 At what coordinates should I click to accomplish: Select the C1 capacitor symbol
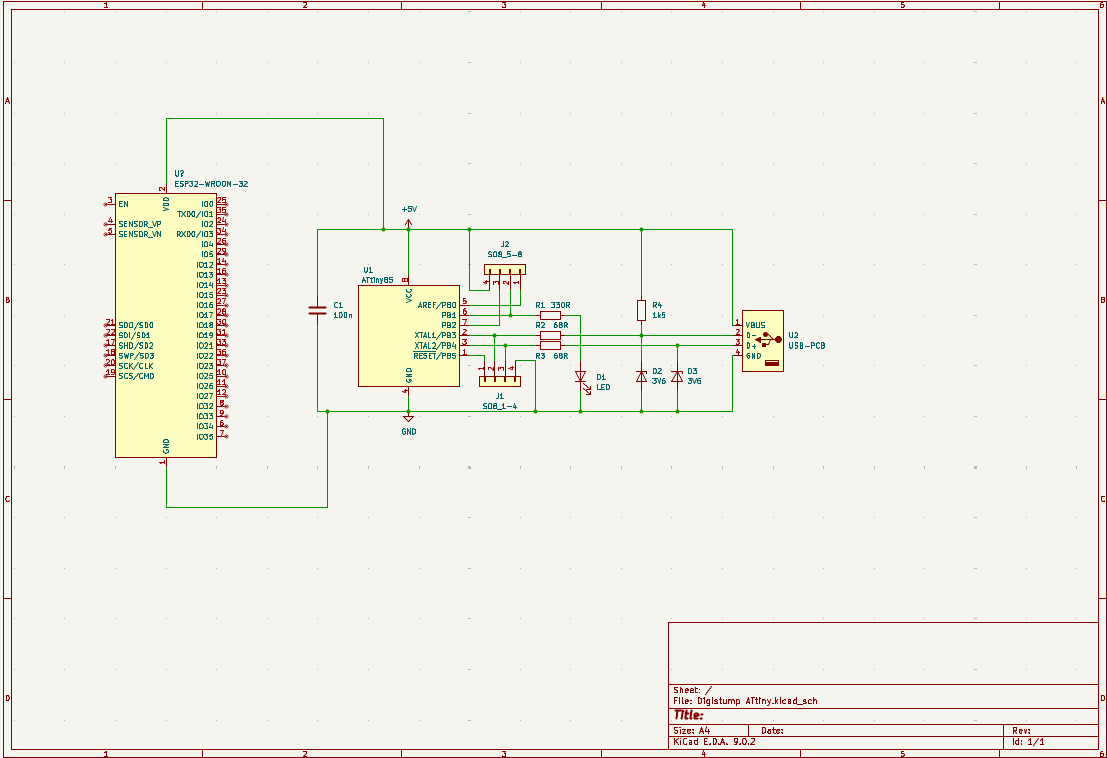(x=317, y=310)
